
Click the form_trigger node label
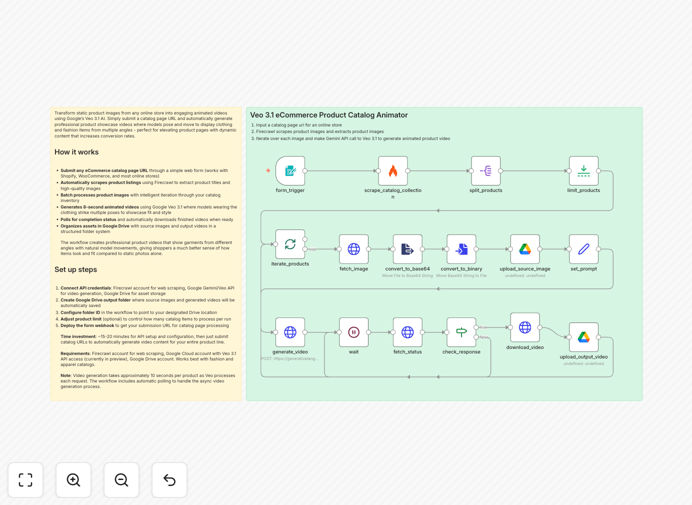[x=290, y=190]
